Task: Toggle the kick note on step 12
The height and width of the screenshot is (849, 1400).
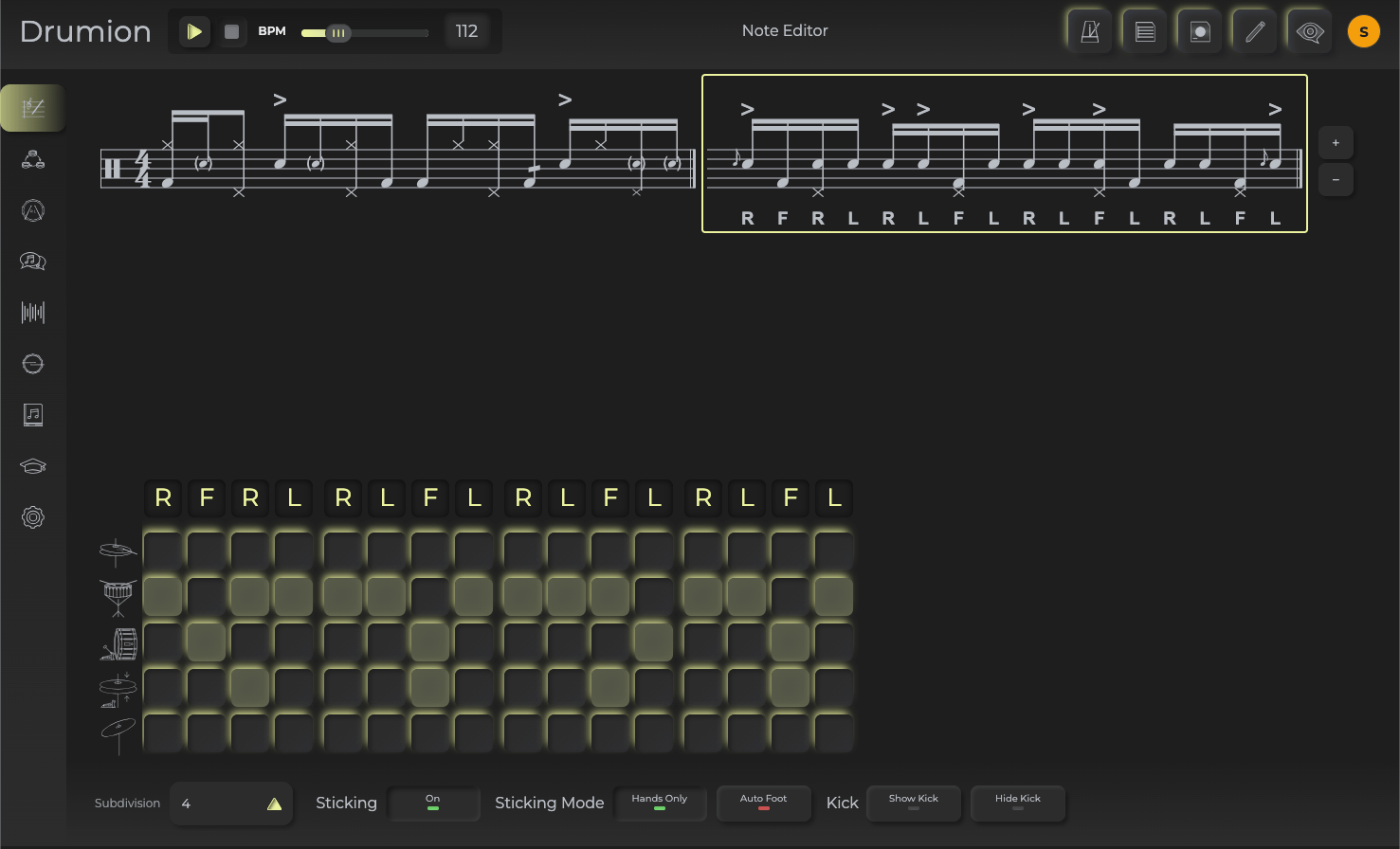Action: click(x=653, y=642)
